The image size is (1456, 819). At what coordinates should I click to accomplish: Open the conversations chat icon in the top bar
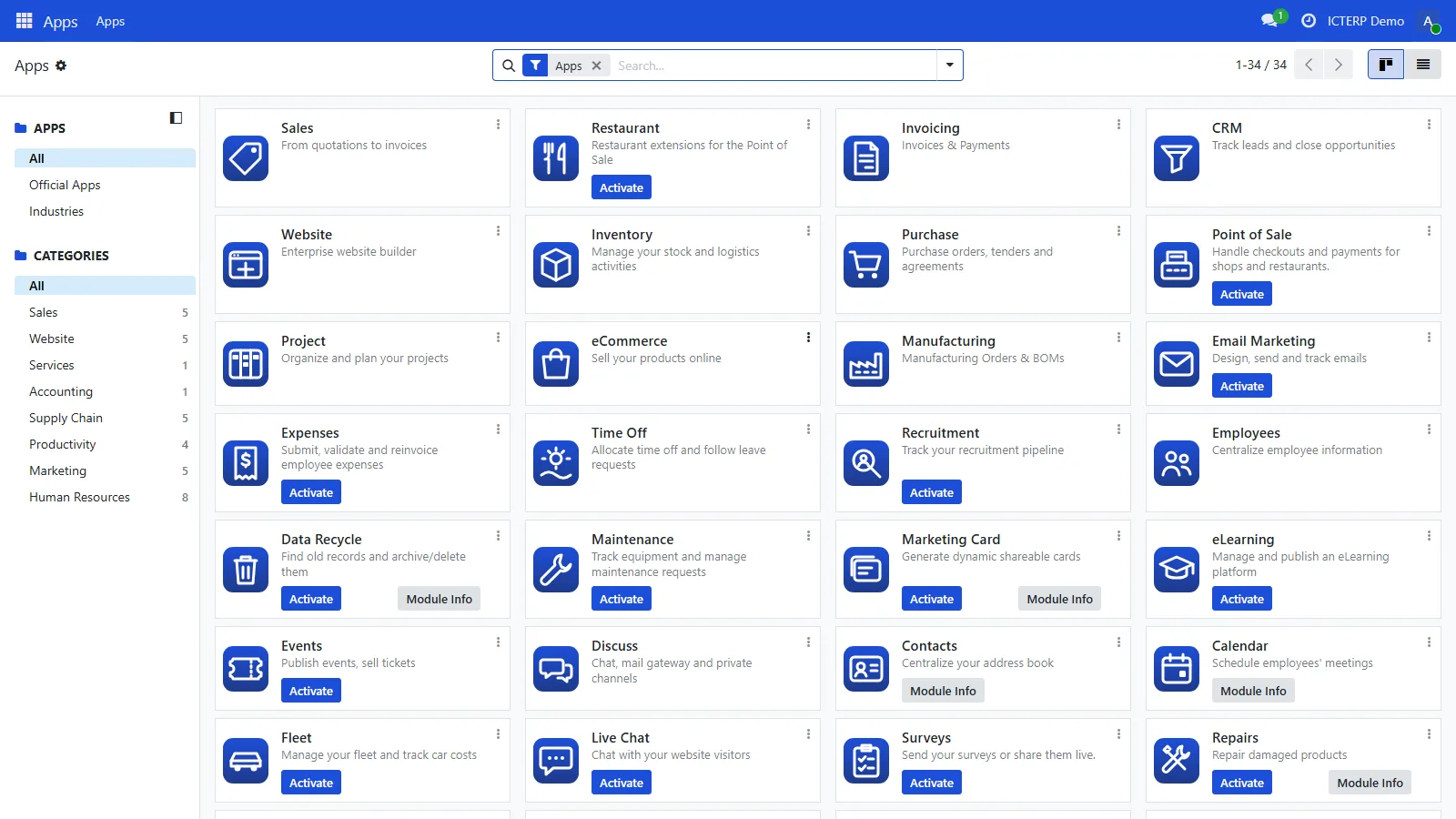(x=1269, y=20)
